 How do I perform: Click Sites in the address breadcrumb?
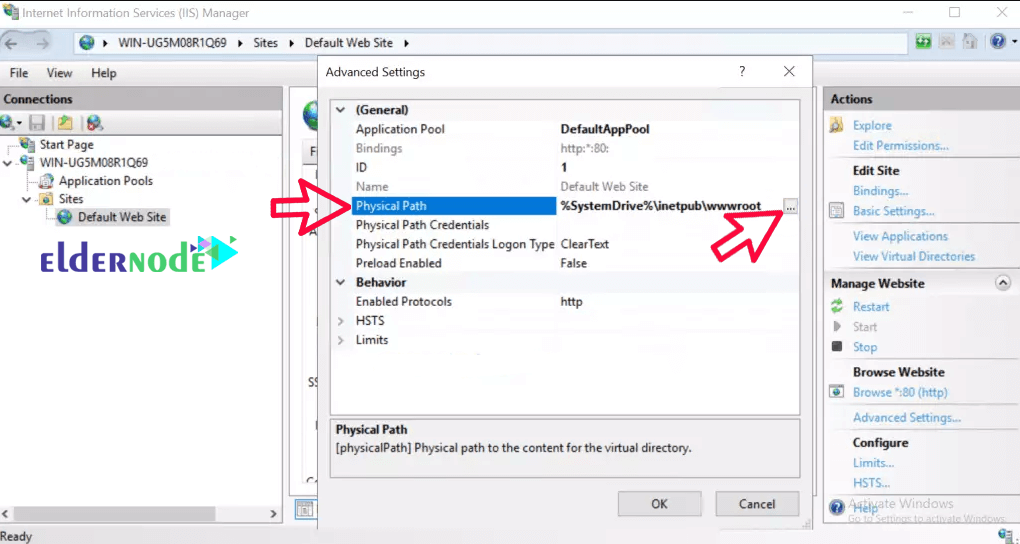[x=265, y=43]
